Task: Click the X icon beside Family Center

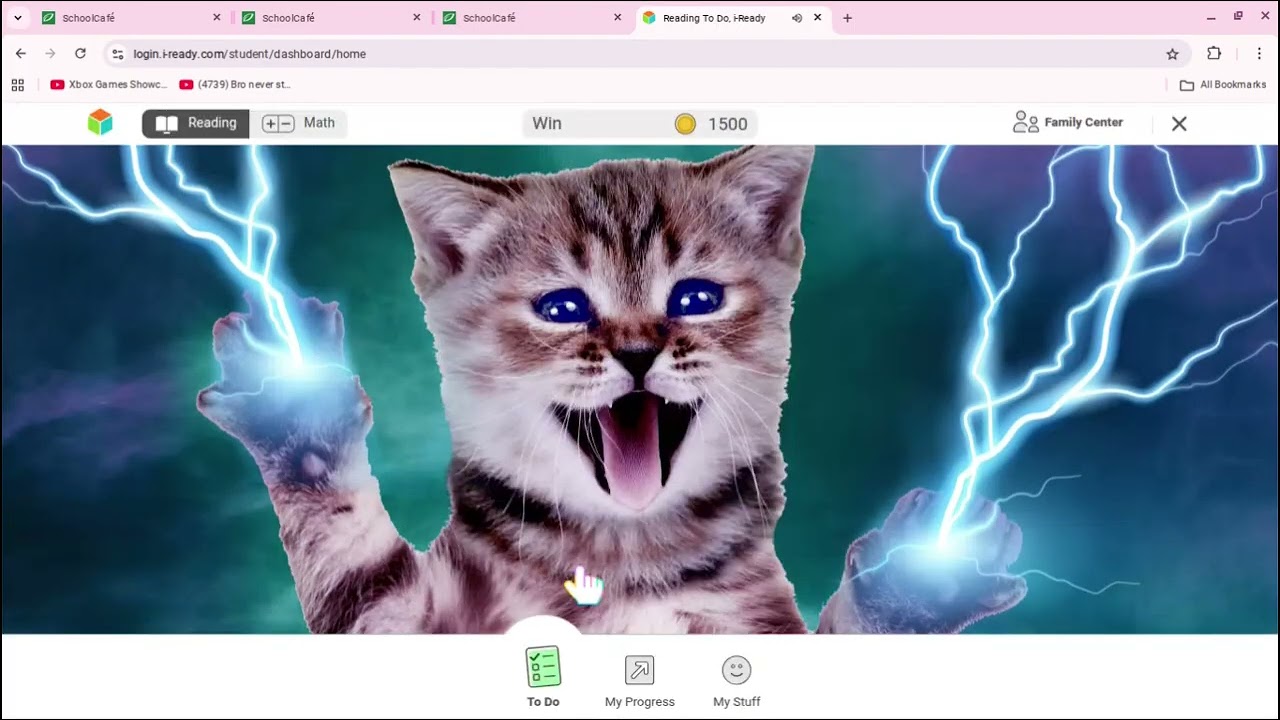Action: point(1179,123)
